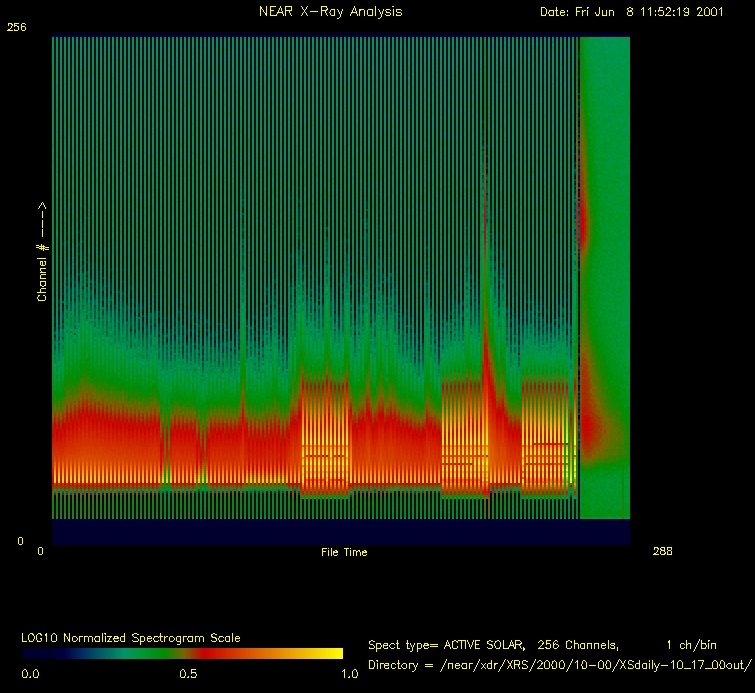Click the 256 label atop the Y axis

tap(15, 28)
